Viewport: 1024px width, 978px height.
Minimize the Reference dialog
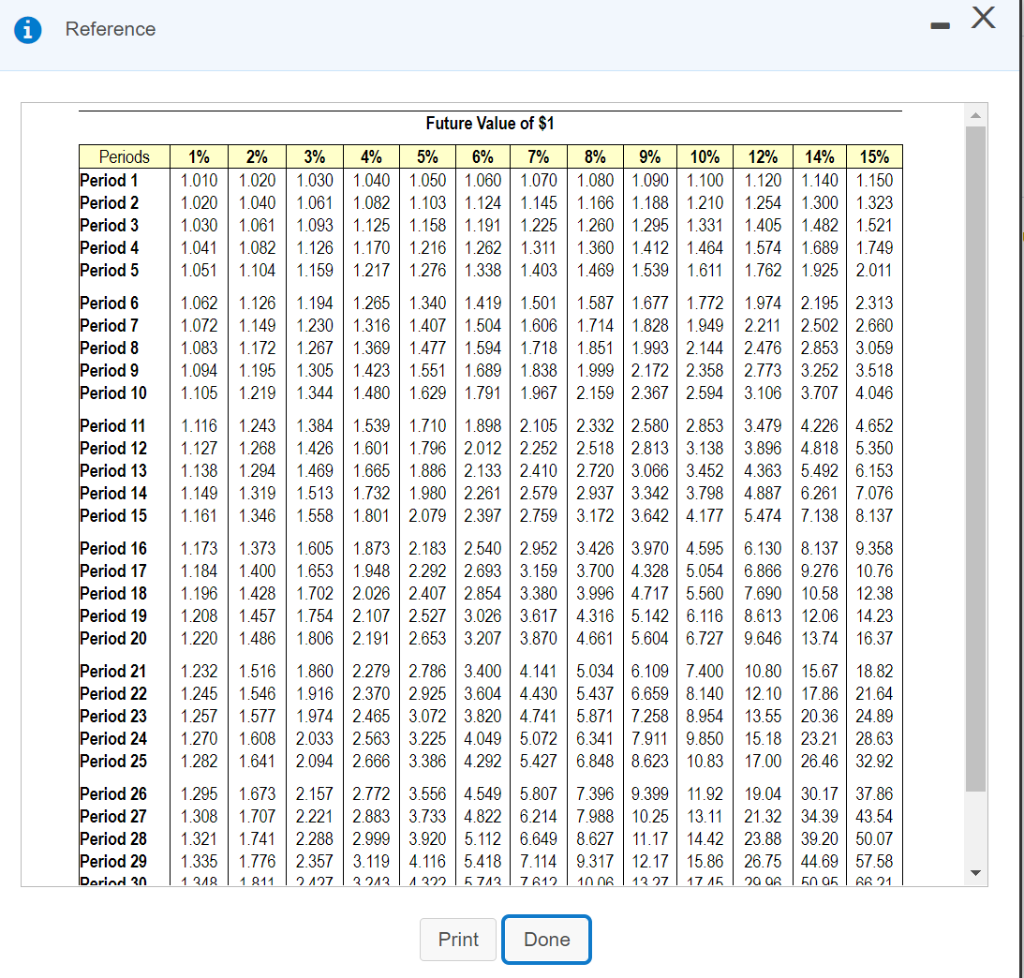[940, 25]
